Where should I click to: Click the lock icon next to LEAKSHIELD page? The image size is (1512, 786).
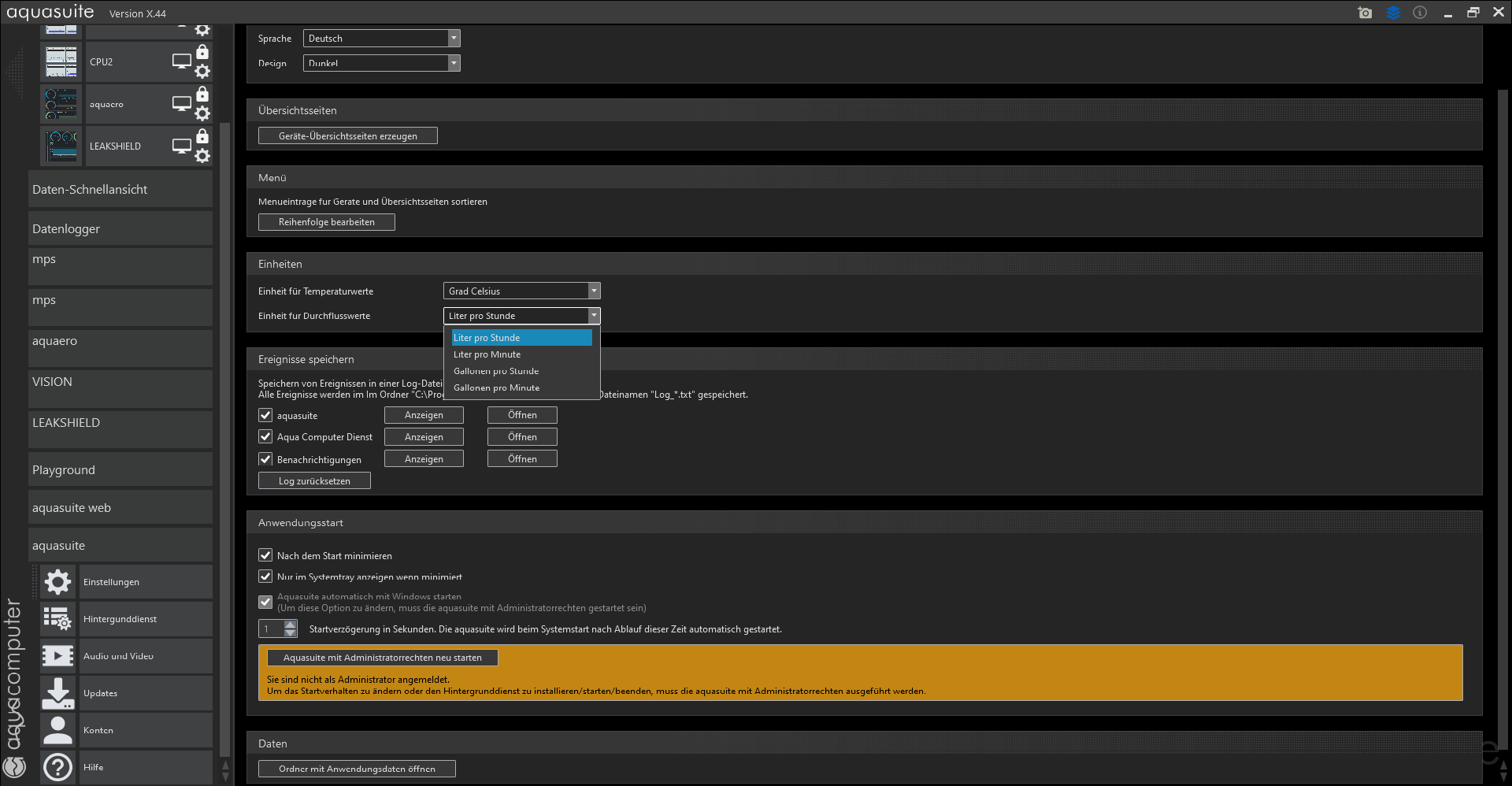202,136
